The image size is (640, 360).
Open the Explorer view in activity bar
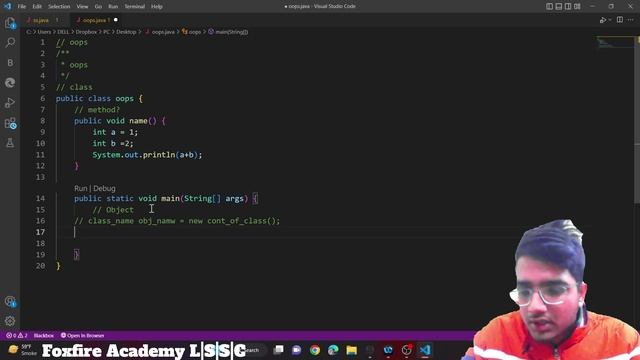pyautogui.click(x=10, y=23)
